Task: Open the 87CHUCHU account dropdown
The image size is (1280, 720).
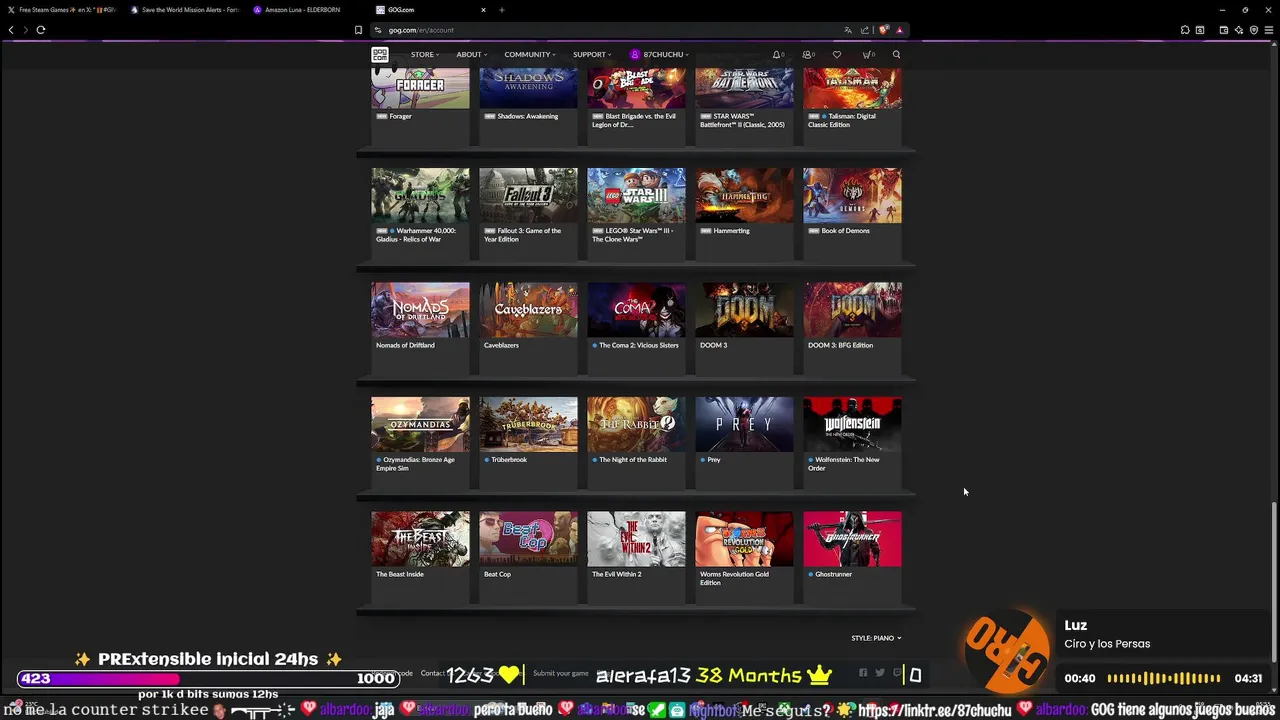Action: pyautogui.click(x=660, y=55)
